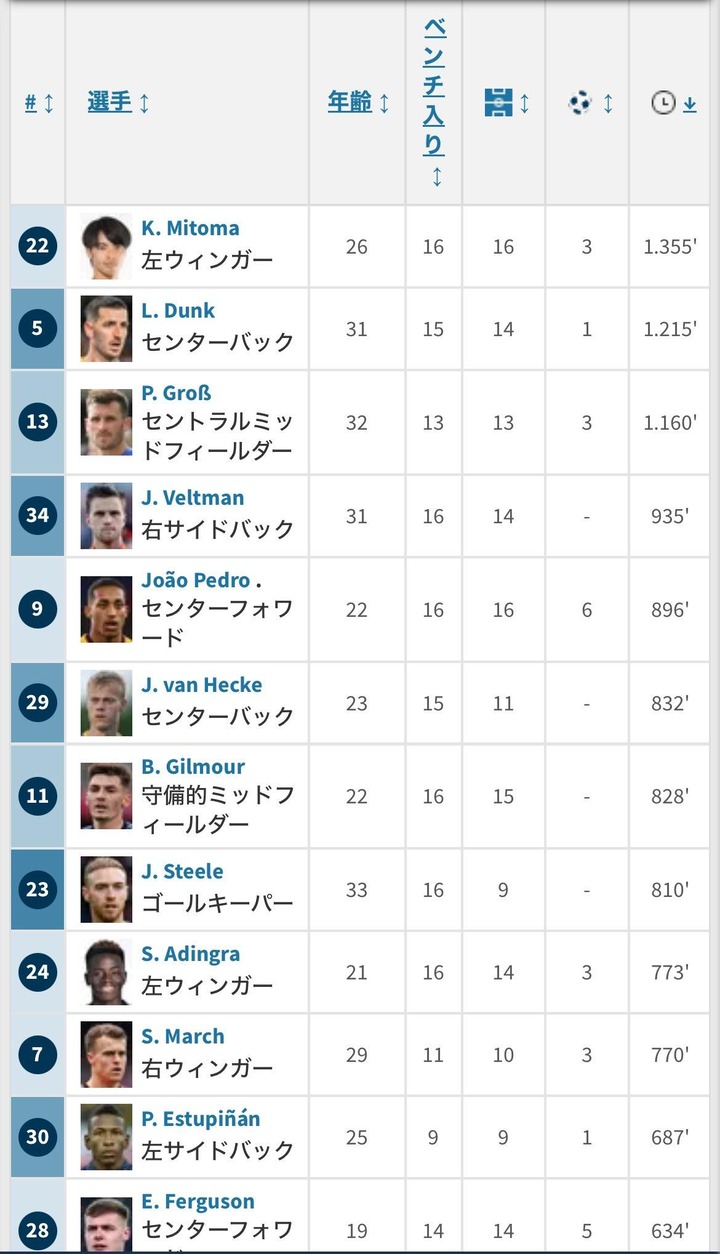Open J. Steele goalkeeper profile link
The image size is (720, 1254).
[x=182, y=872]
